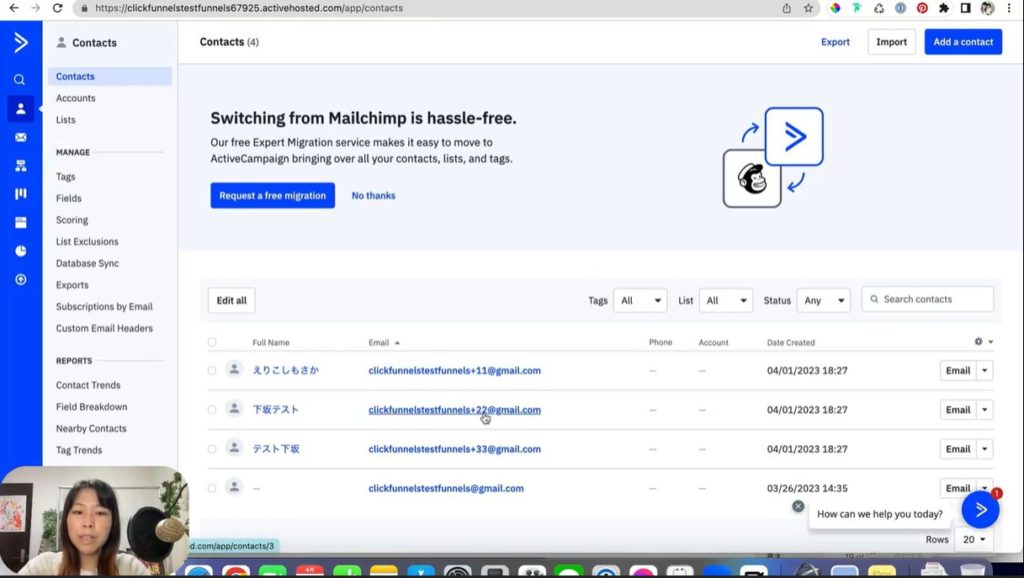1024x578 pixels.
Task: Open the blue help chat bubble
Action: [x=980, y=510]
